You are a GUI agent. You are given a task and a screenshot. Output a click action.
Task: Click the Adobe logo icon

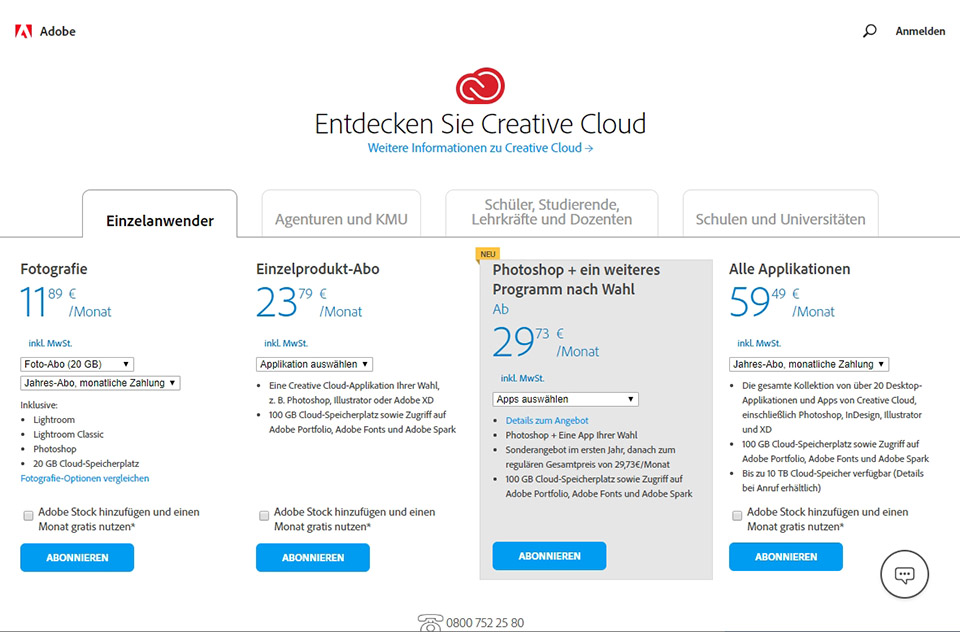coord(23,31)
